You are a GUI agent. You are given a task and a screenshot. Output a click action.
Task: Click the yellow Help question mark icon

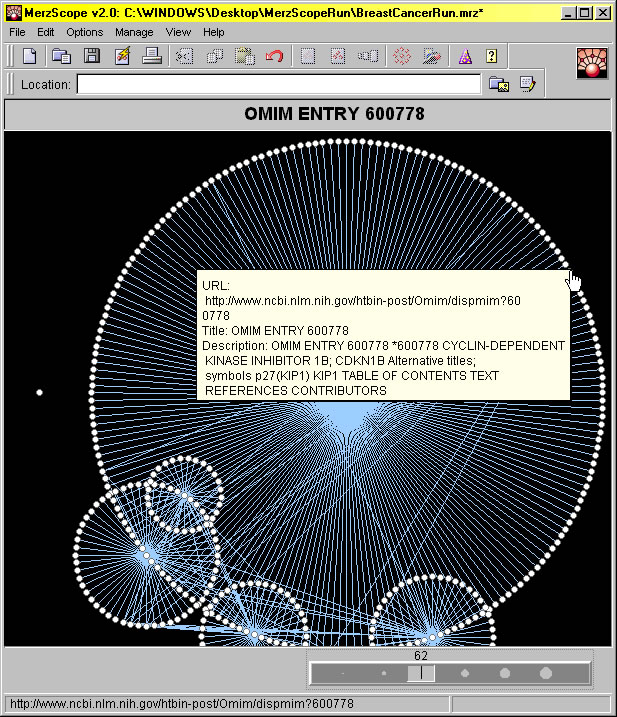tap(491, 57)
